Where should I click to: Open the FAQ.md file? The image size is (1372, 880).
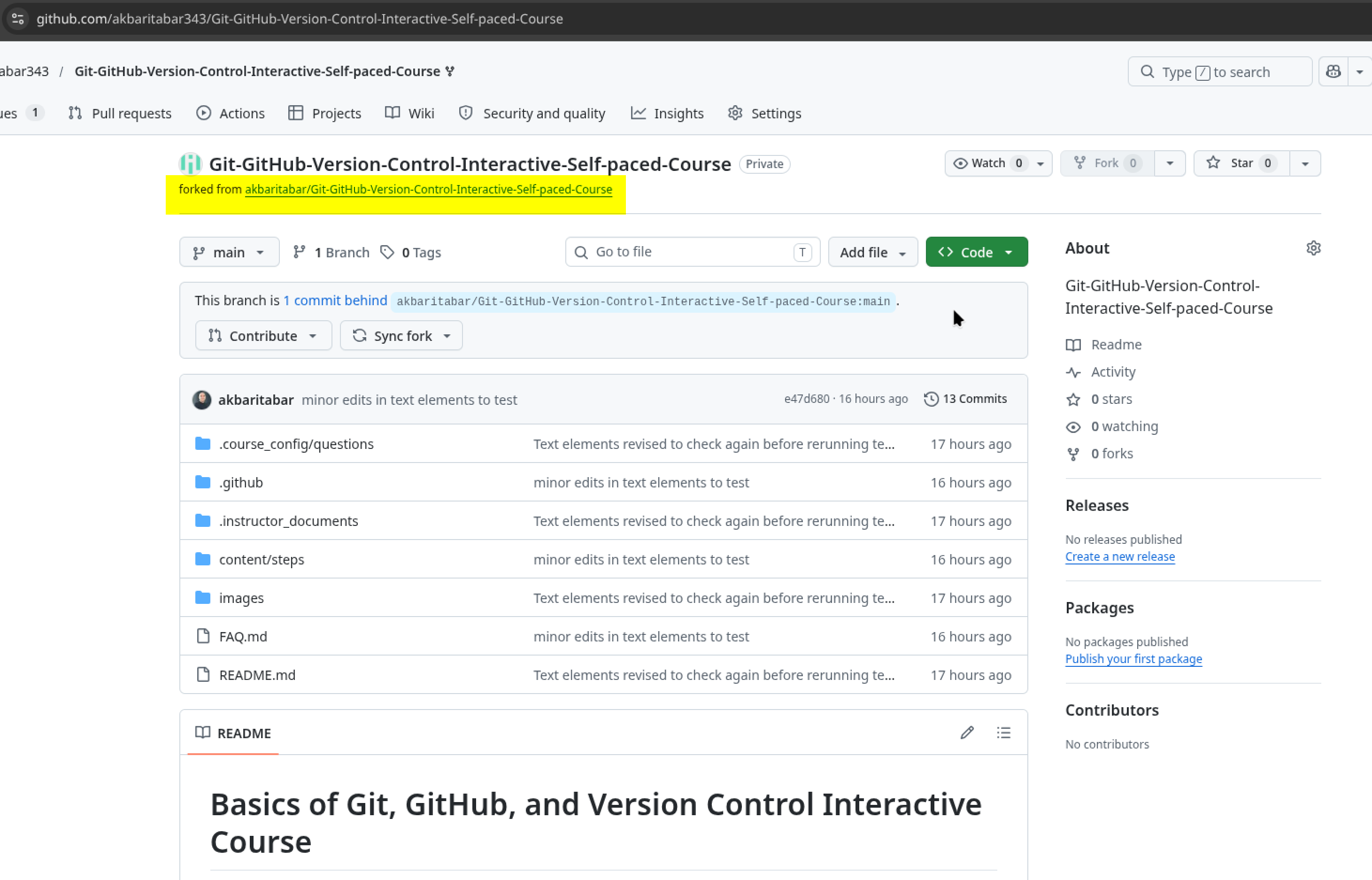click(x=243, y=636)
